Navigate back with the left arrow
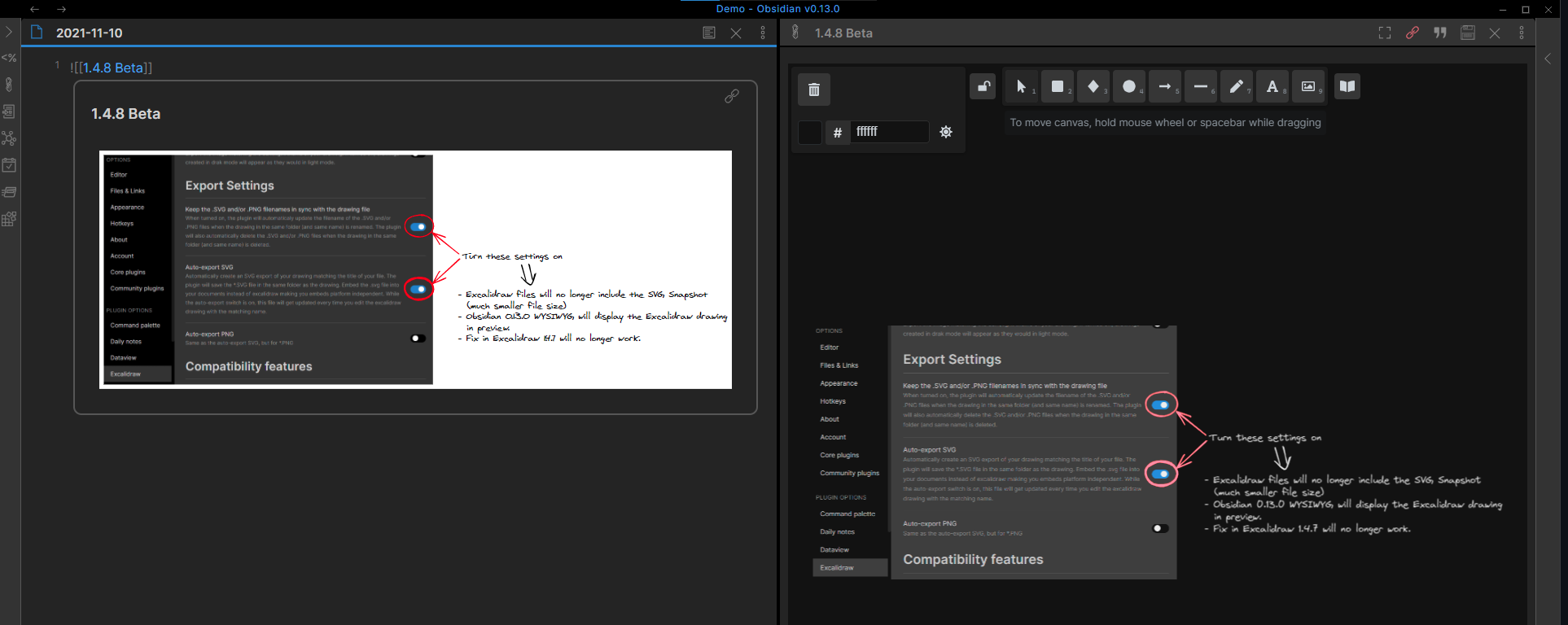This screenshot has width=1568, height=625. 34,9
